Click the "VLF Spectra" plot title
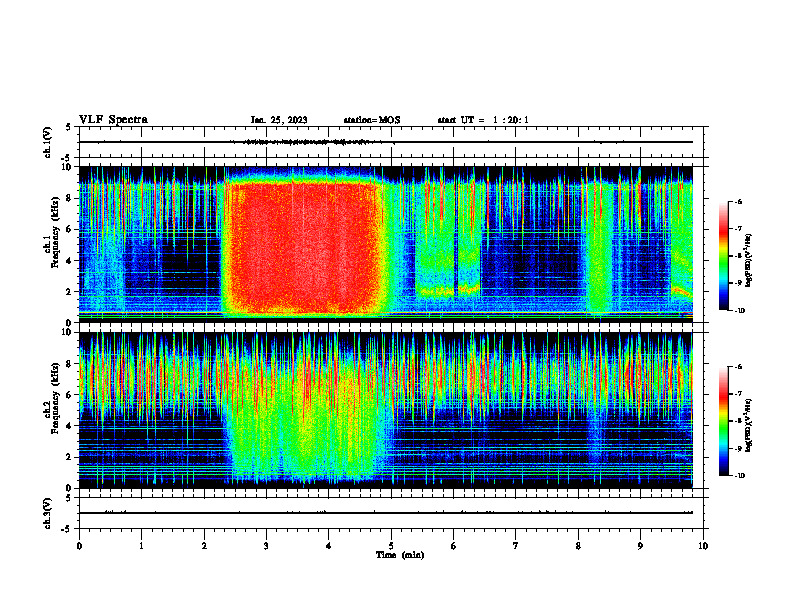 pyautogui.click(x=113, y=120)
